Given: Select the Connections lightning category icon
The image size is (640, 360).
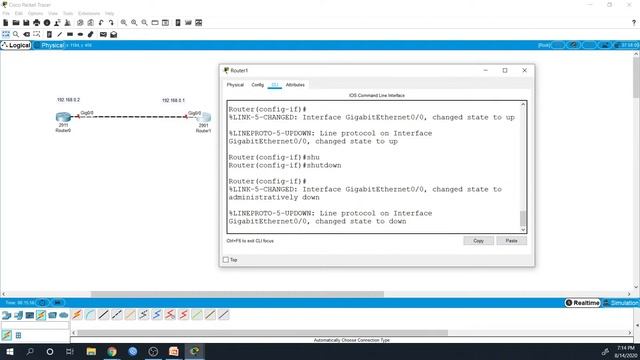Looking at the screenshot, I should click(x=41, y=315).
